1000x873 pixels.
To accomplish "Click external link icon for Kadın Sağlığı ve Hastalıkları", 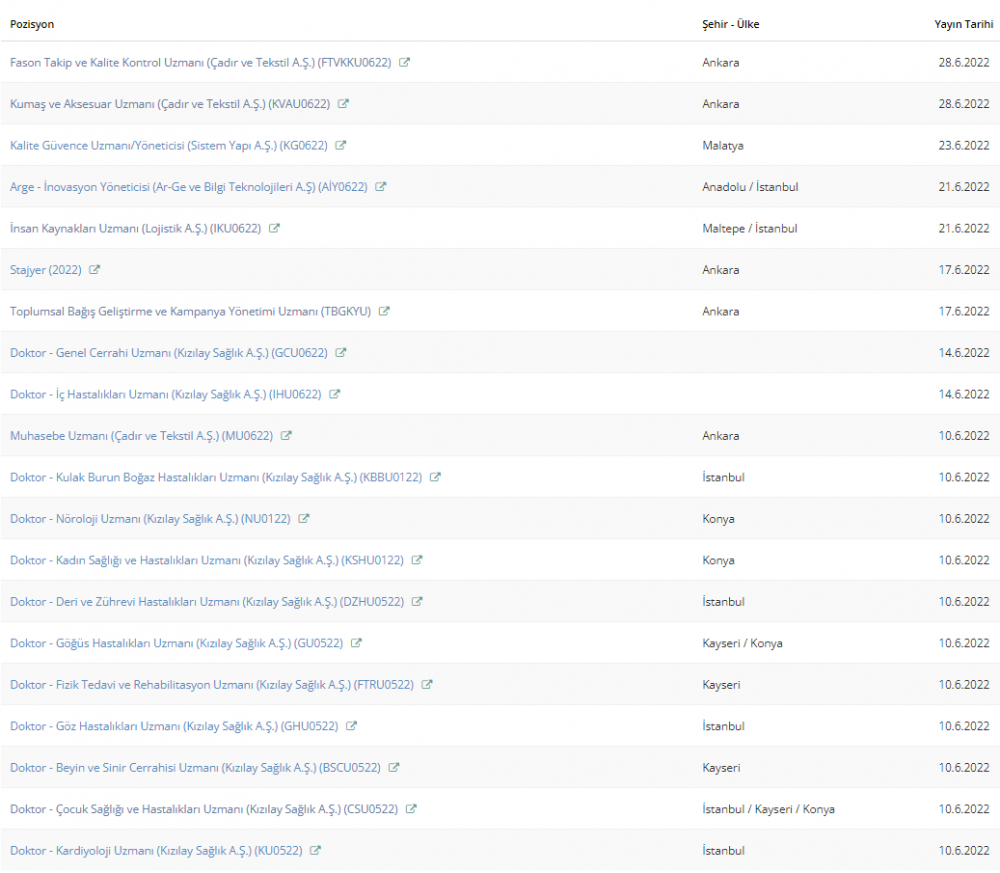I will tap(417, 560).
